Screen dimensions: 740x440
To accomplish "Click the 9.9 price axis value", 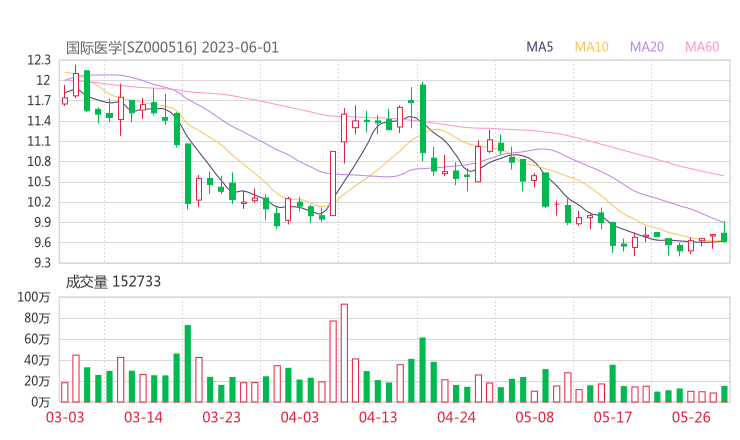I will pos(42,222).
